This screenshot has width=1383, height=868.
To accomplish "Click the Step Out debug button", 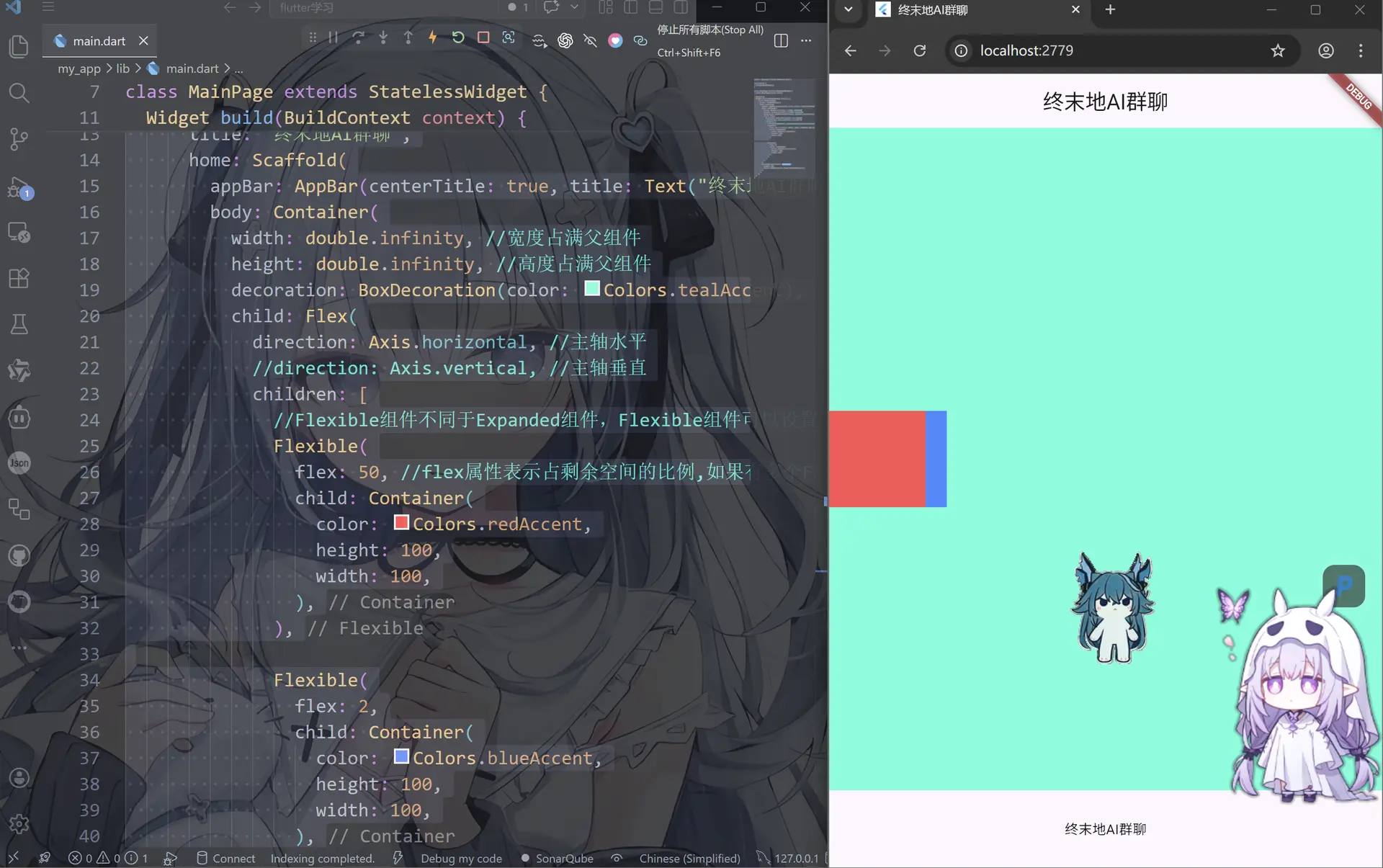I will pos(408,37).
